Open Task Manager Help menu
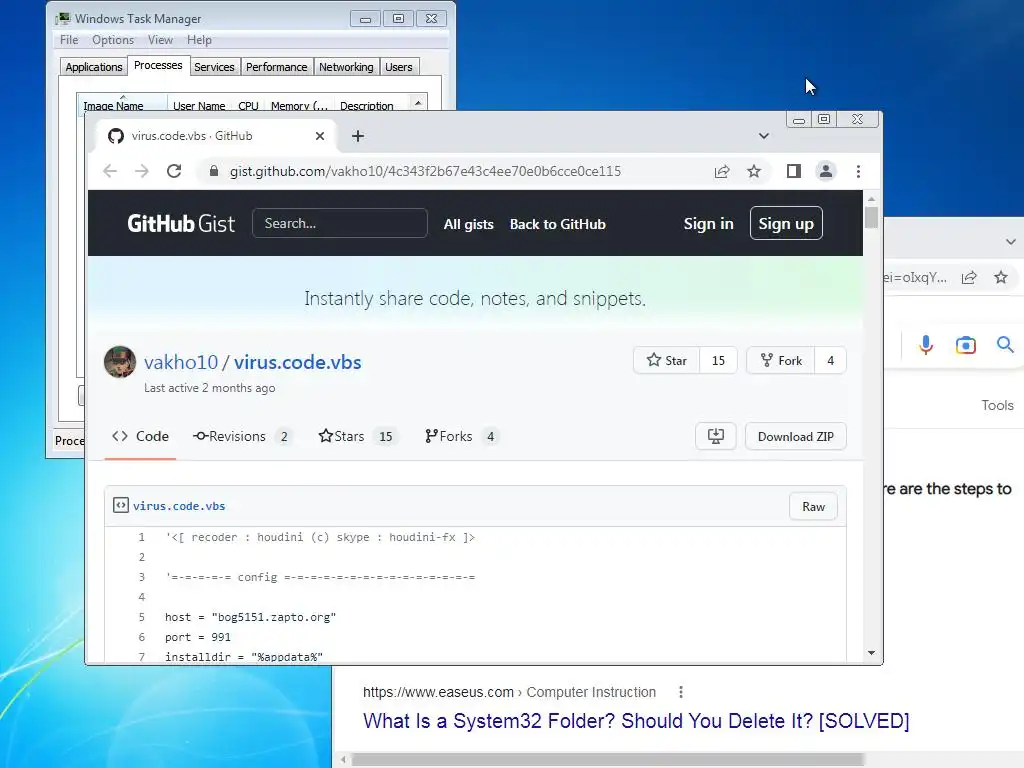Screen dimensions: 1024x768 (x=199, y=40)
